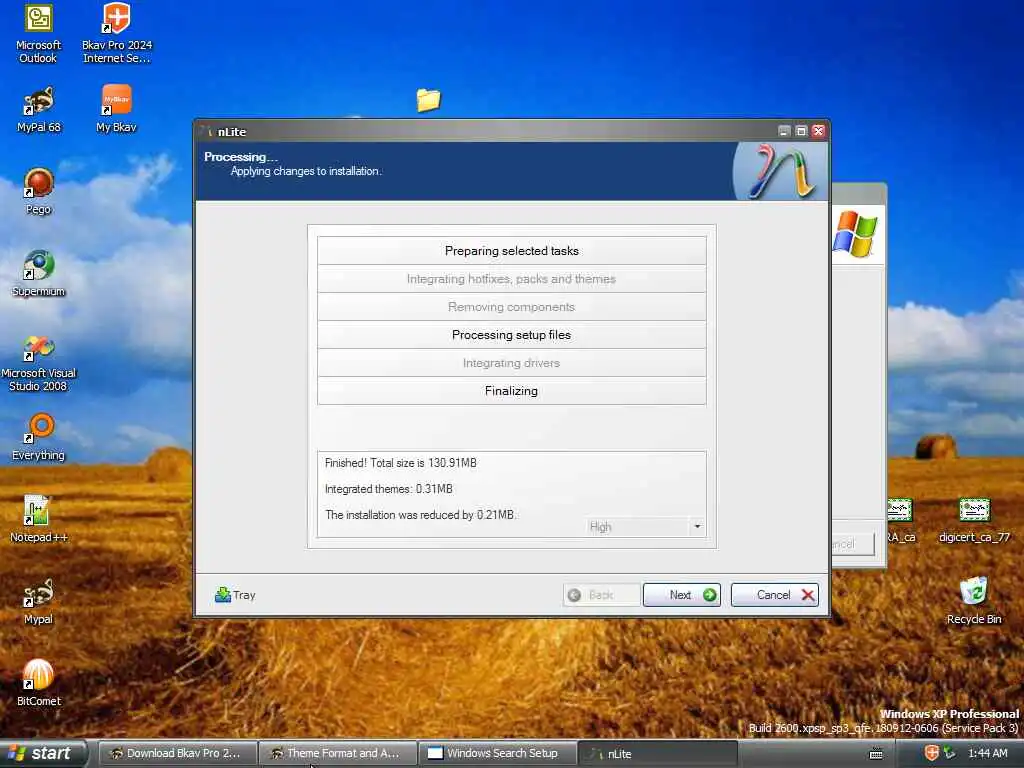
Task: Select Microsoft Visual Studio 2008 shortcut
Action: pyautogui.click(x=39, y=364)
